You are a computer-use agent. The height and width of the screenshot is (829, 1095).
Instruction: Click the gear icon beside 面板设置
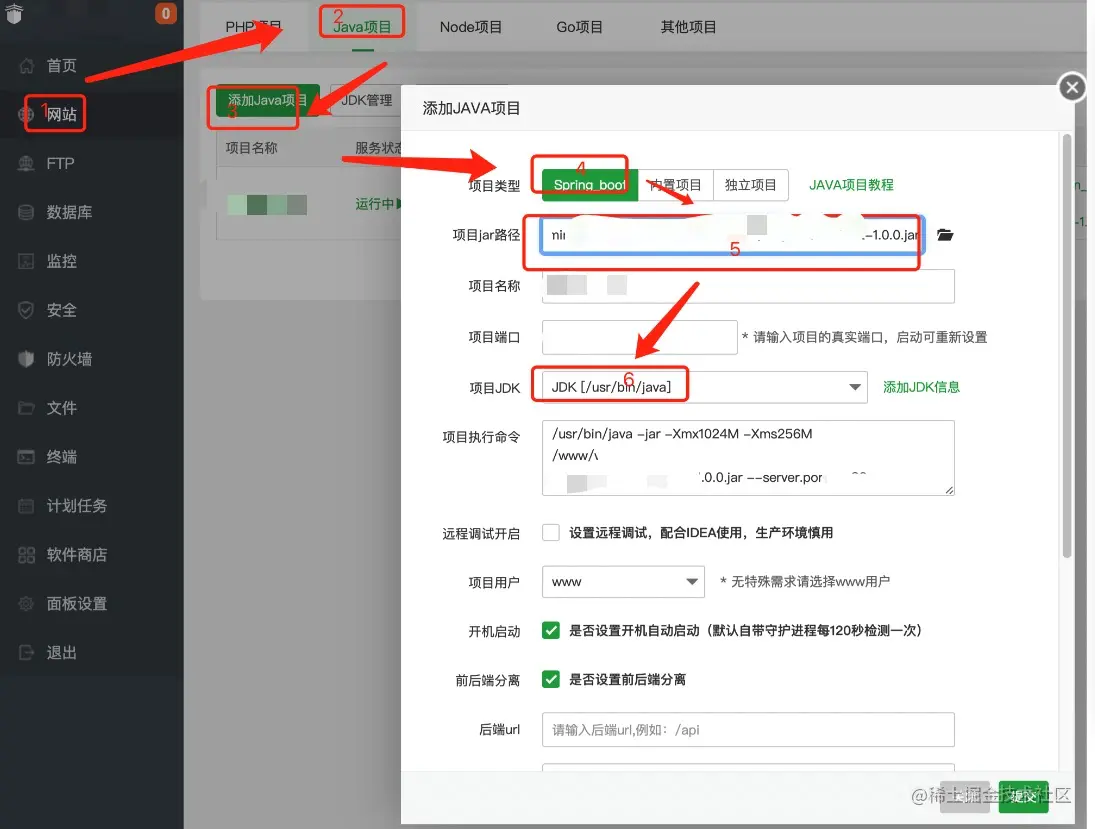27,603
